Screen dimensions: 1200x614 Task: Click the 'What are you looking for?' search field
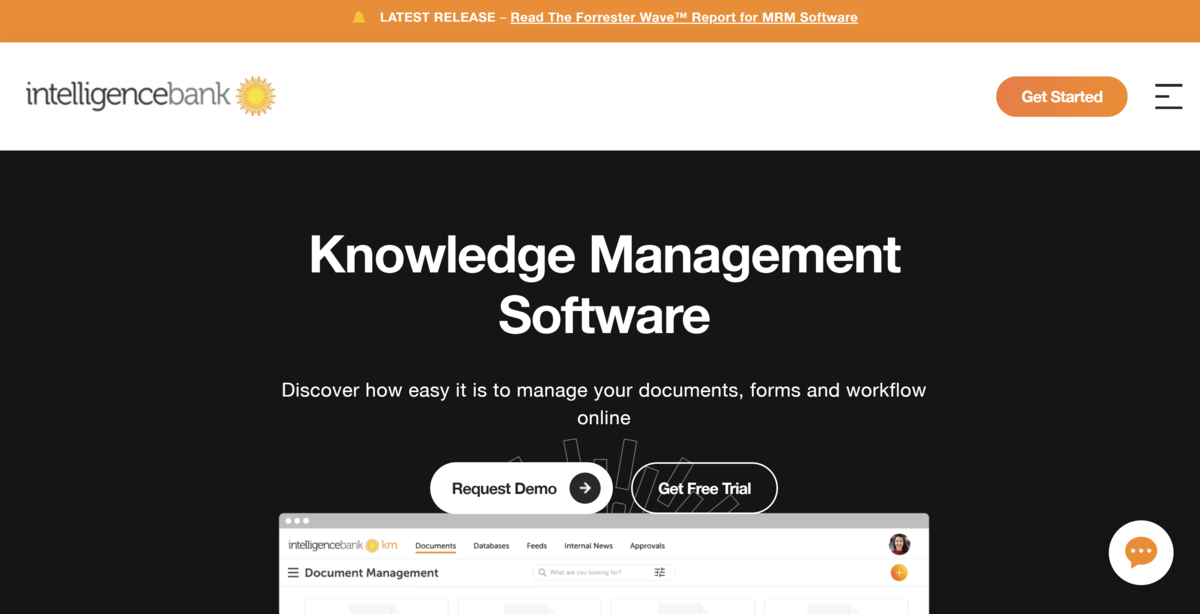point(604,573)
